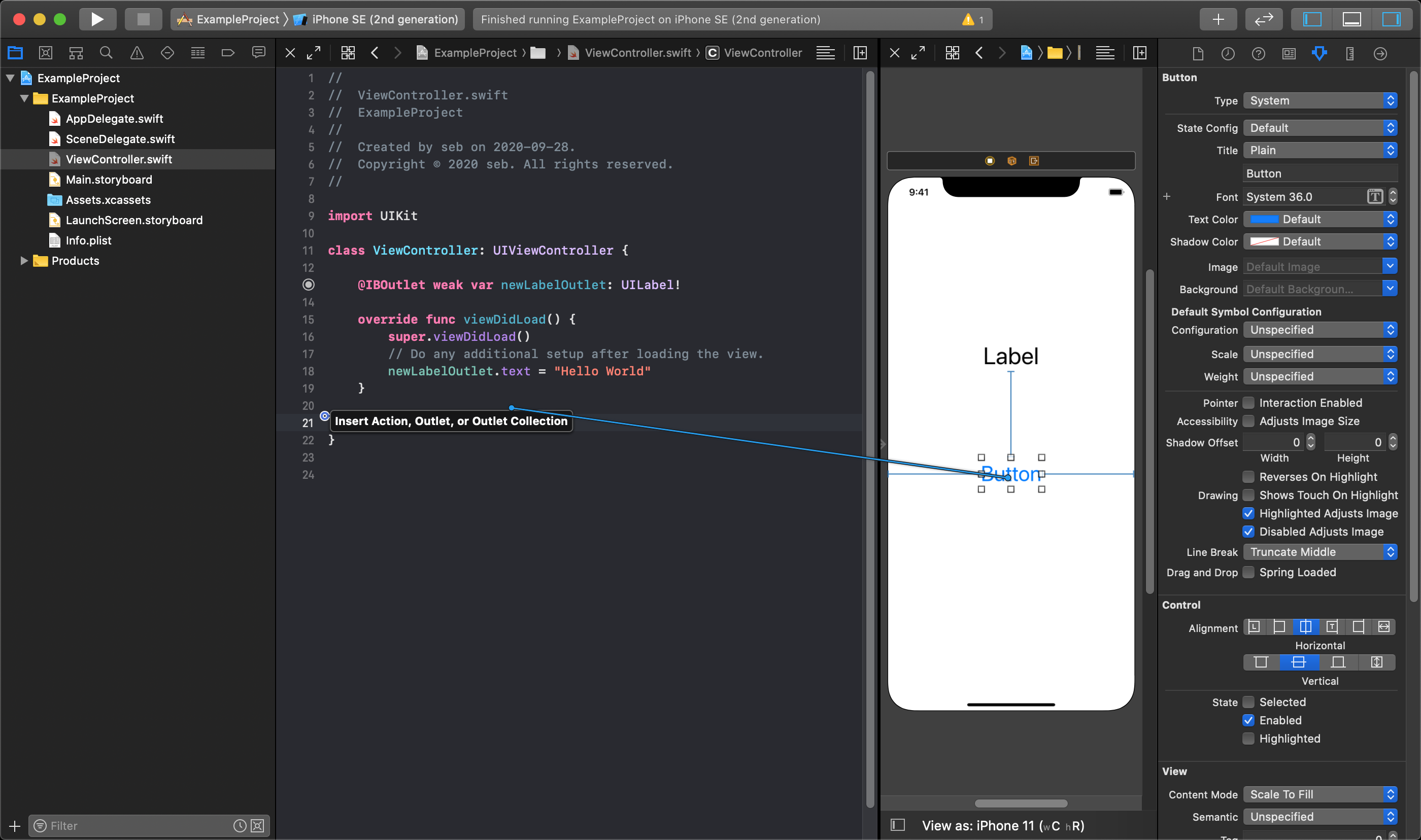The width and height of the screenshot is (1421, 840).
Task: Open the Size inspector
Action: (1350, 54)
